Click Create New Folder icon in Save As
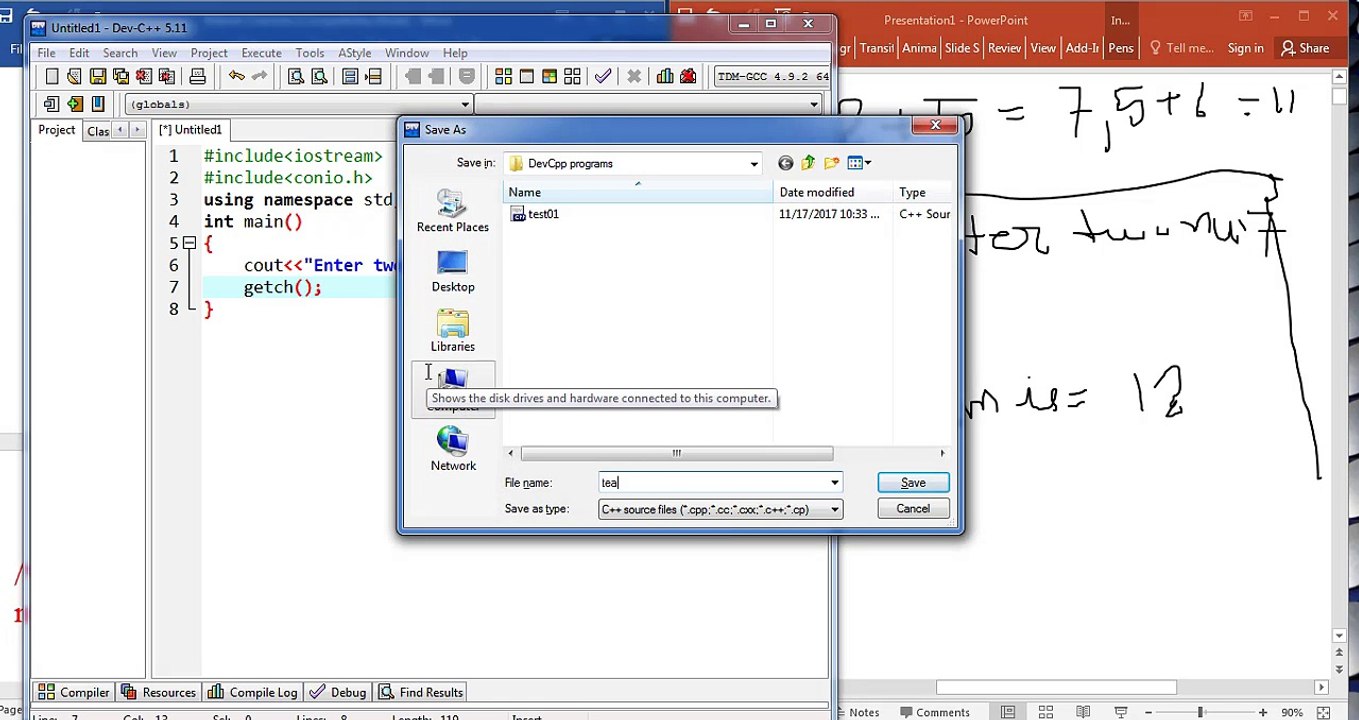The width and height of the screenshot is (1359, 720). 831,163
